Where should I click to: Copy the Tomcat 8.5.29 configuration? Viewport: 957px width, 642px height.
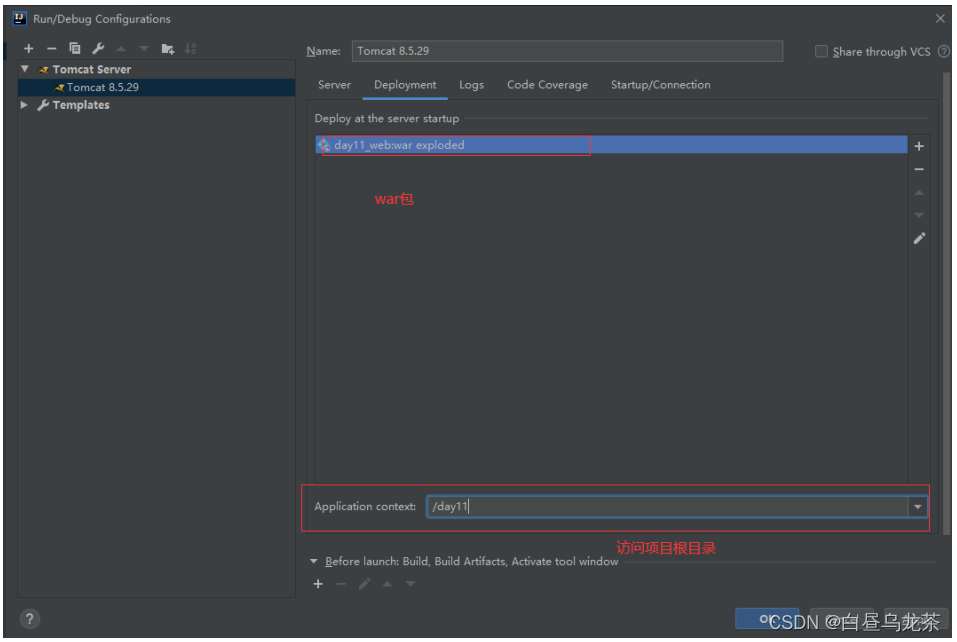coord(75,47)
